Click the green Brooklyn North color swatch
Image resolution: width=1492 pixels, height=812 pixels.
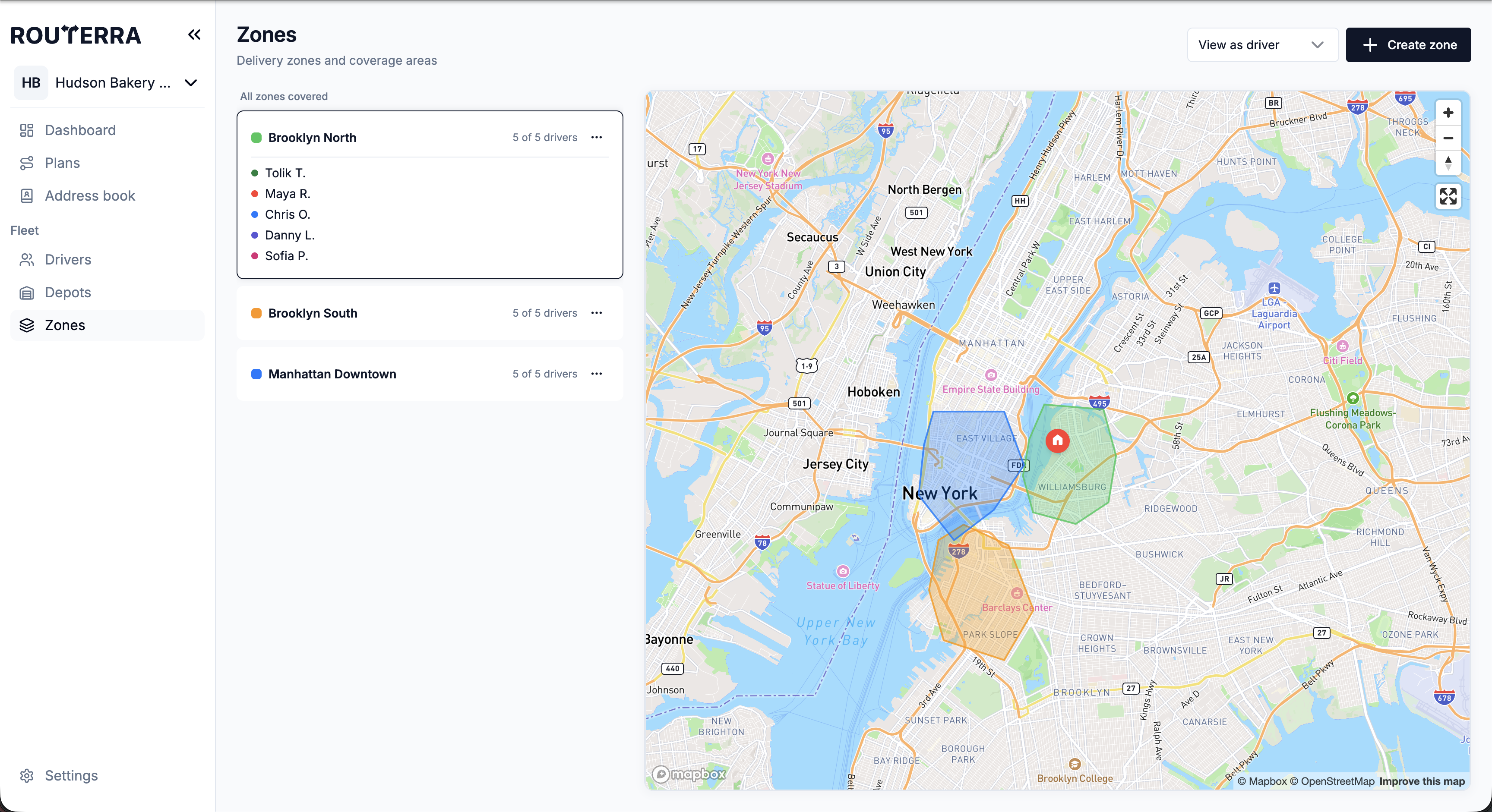tap(256, 138)
